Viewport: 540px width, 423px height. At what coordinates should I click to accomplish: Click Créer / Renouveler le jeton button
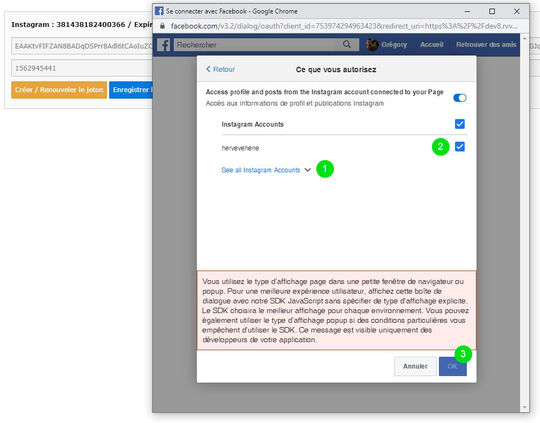coord(59,90)
